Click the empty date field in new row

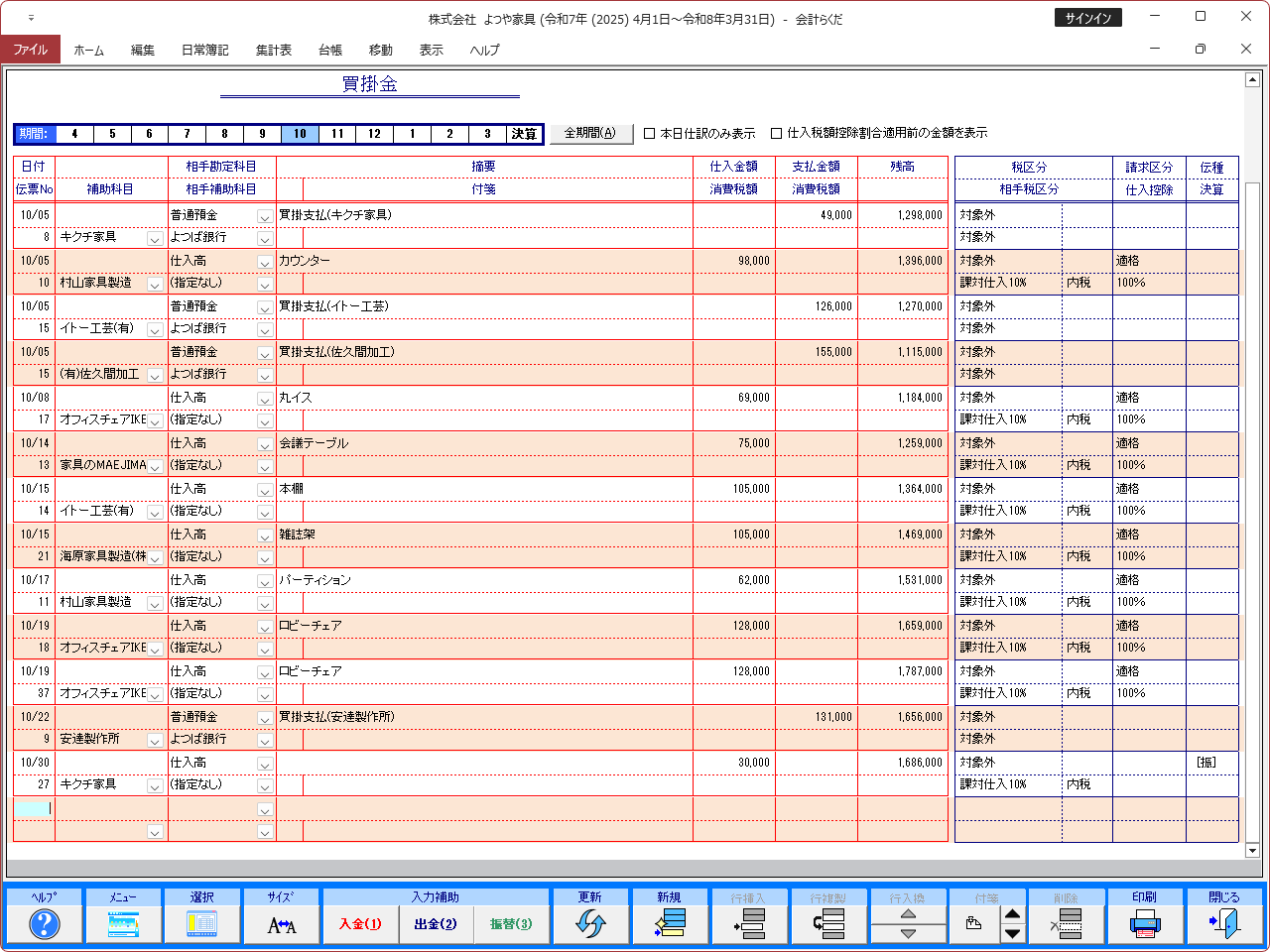click(33, 809)
